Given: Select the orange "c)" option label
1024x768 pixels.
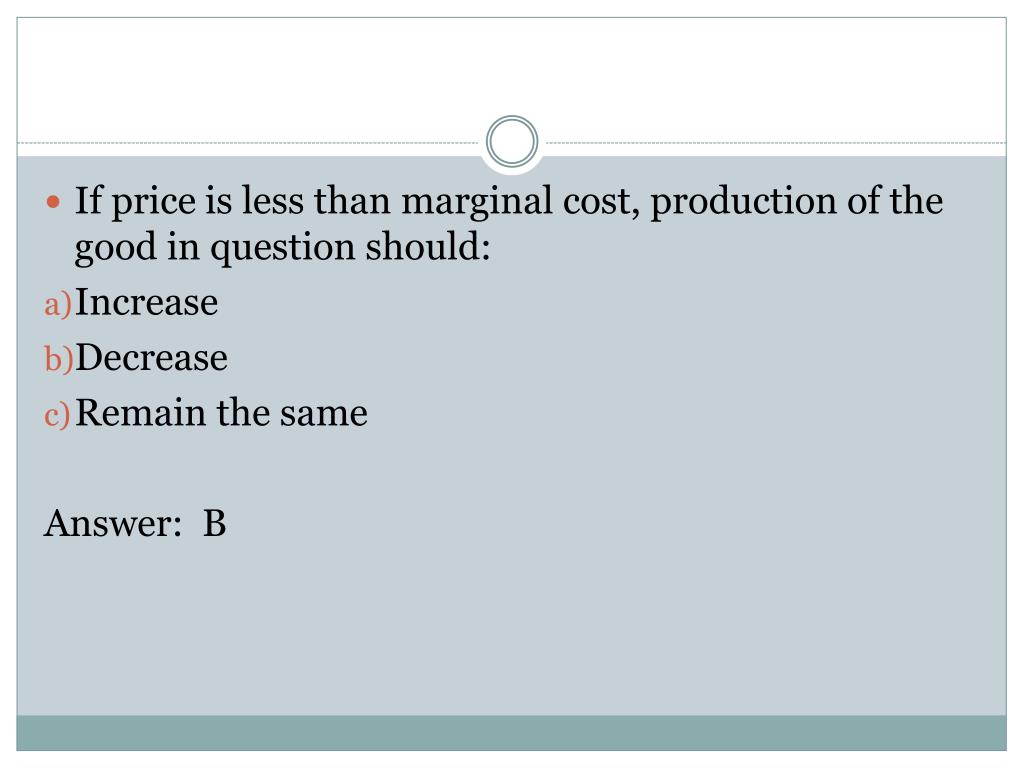Looking at the screenshot, I should (58, 415).
